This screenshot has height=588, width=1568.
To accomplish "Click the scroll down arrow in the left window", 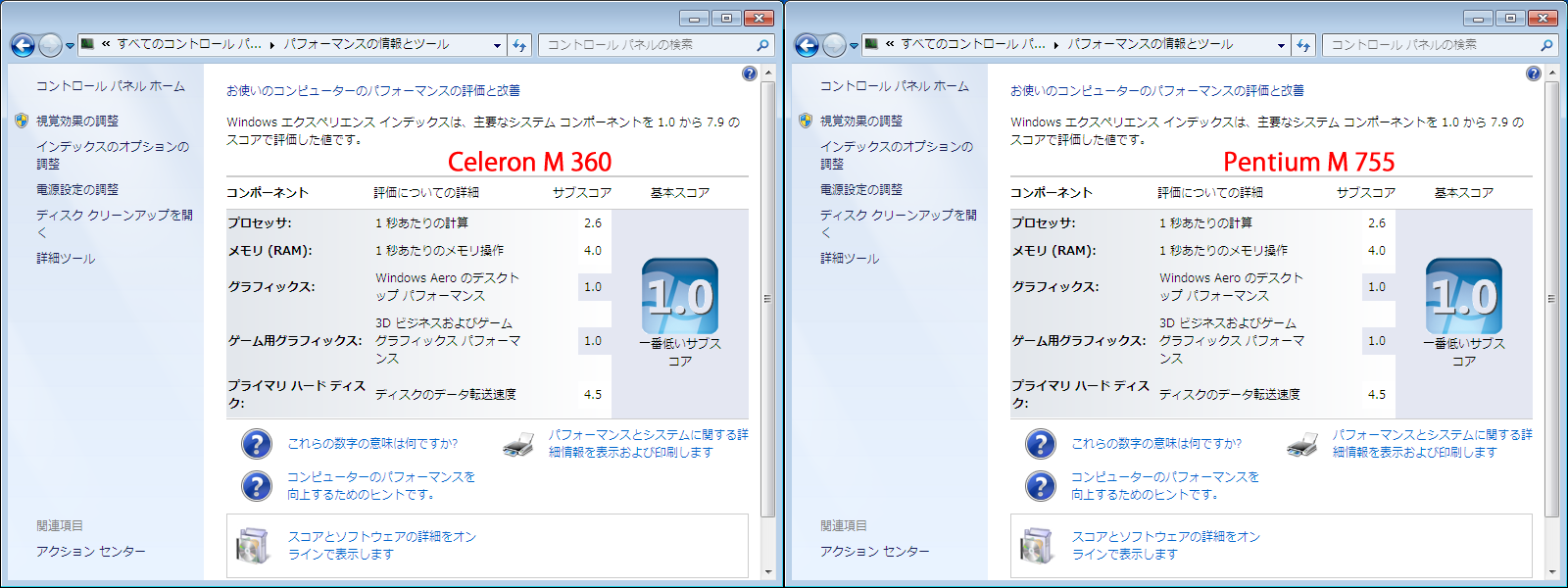I will 767,571.
